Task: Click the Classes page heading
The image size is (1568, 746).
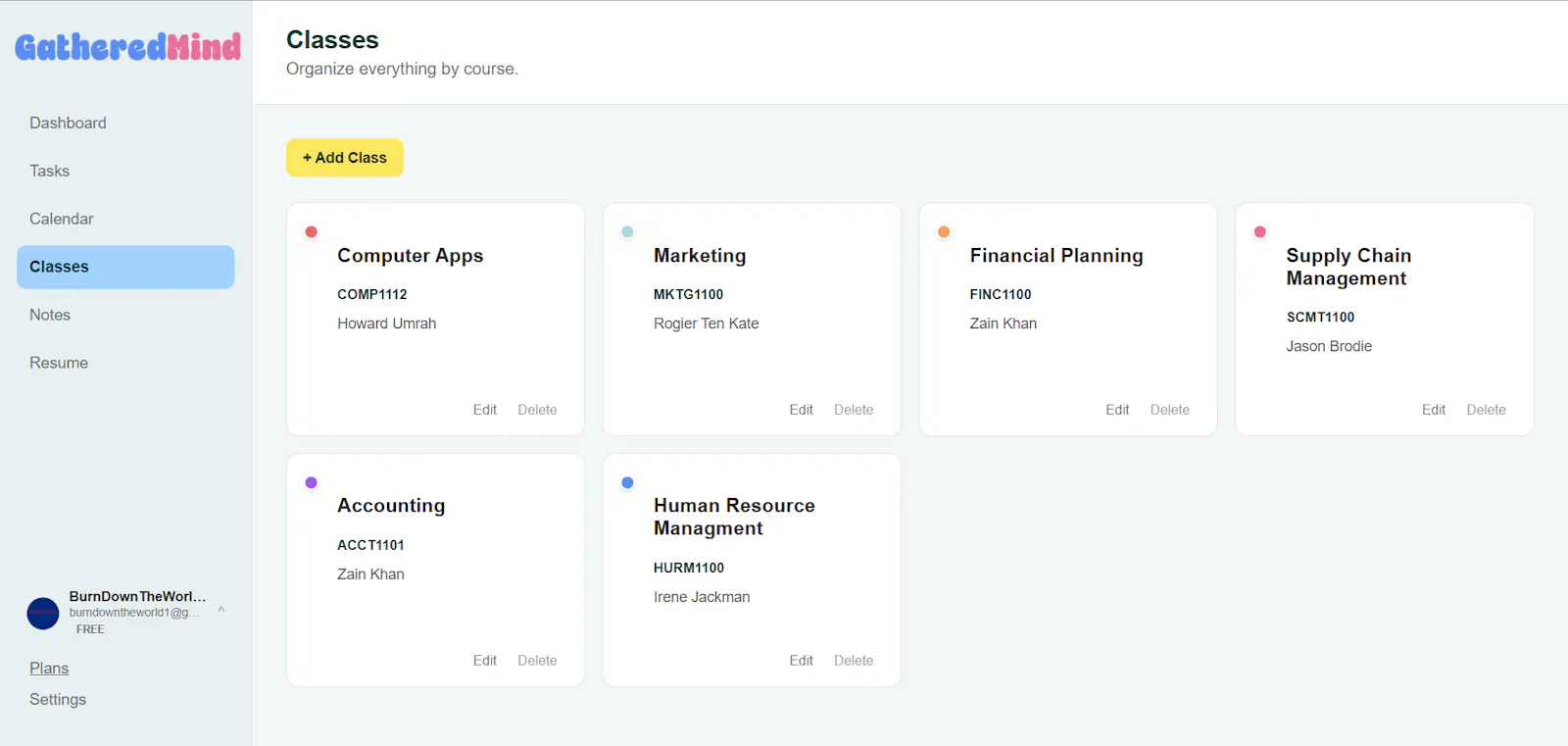Action: pos(332,40)
